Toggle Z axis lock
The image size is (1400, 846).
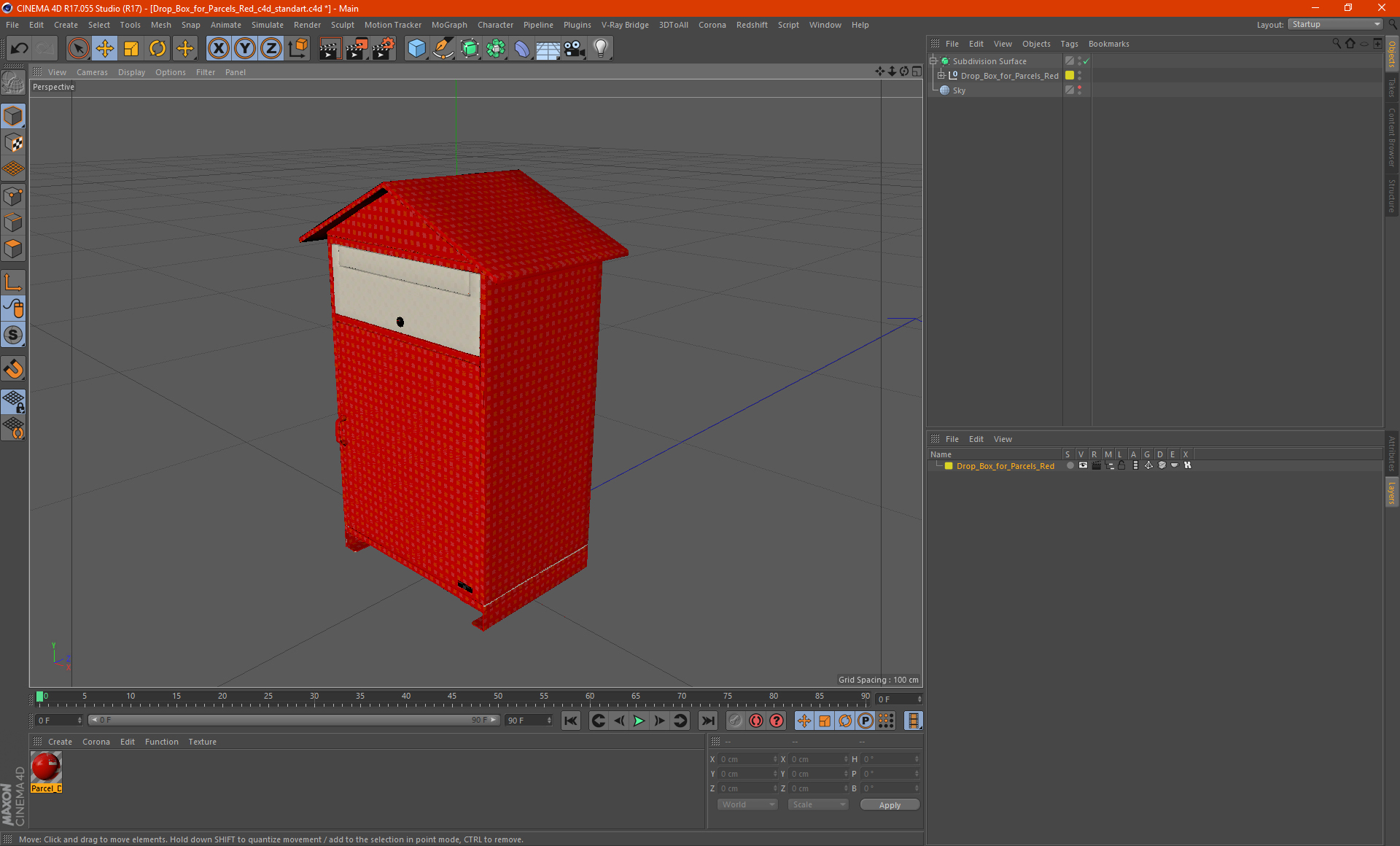pos(271,49)
